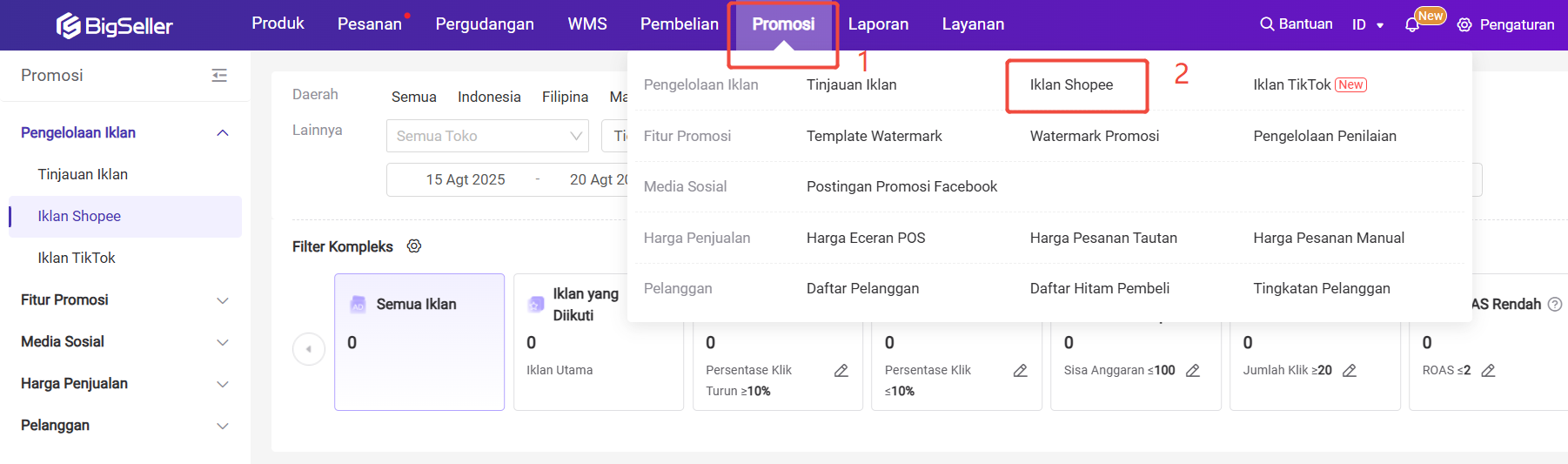The width and height of the screenshot is (1568, 464).
Task: Click Bantuan help link
Action: (x=1305, y=24)
